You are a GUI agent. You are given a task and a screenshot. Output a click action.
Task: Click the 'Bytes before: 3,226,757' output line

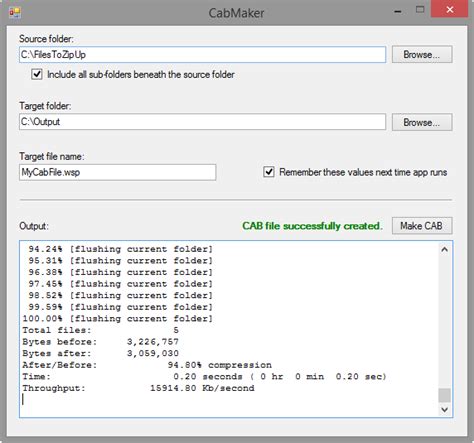[x=101, y=342]
